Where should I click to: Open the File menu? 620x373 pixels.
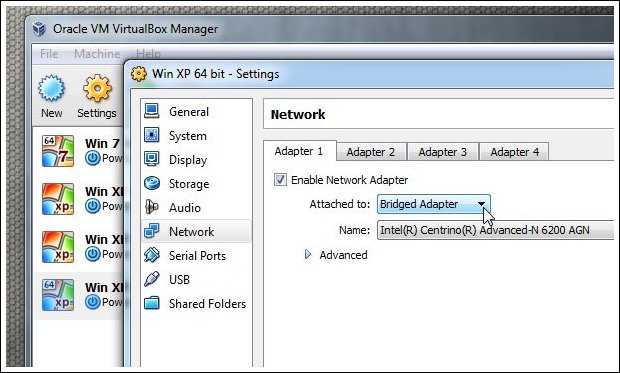click(x=49, y=53)
